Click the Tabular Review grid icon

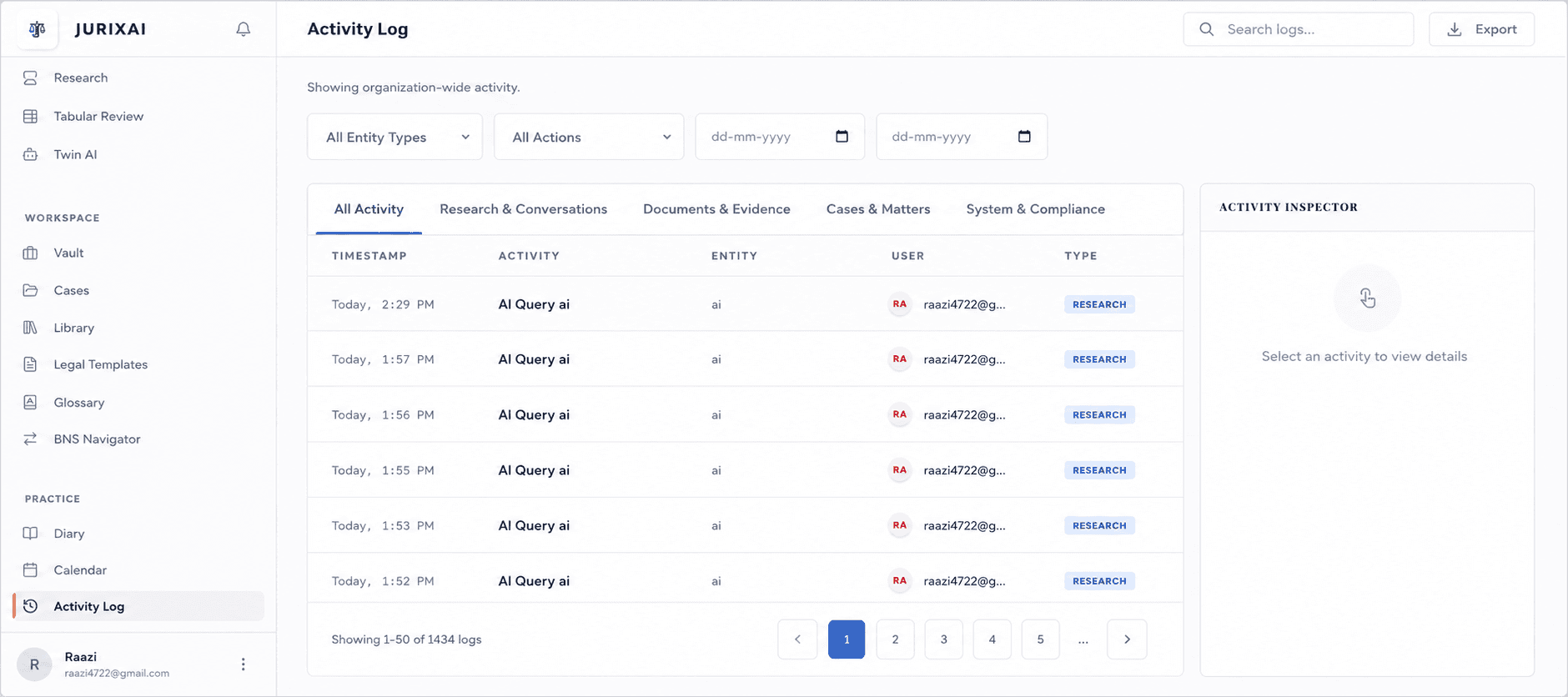tap(30, 116)
